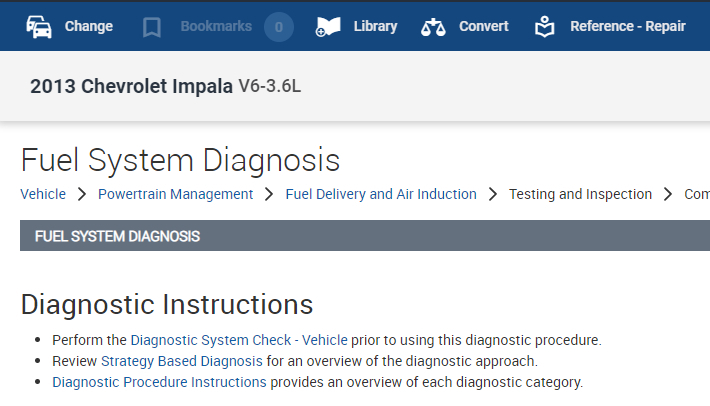This screenshot has height=406, width=710.
Task: Click the Convert scales icon
Action: coord(433,27)
